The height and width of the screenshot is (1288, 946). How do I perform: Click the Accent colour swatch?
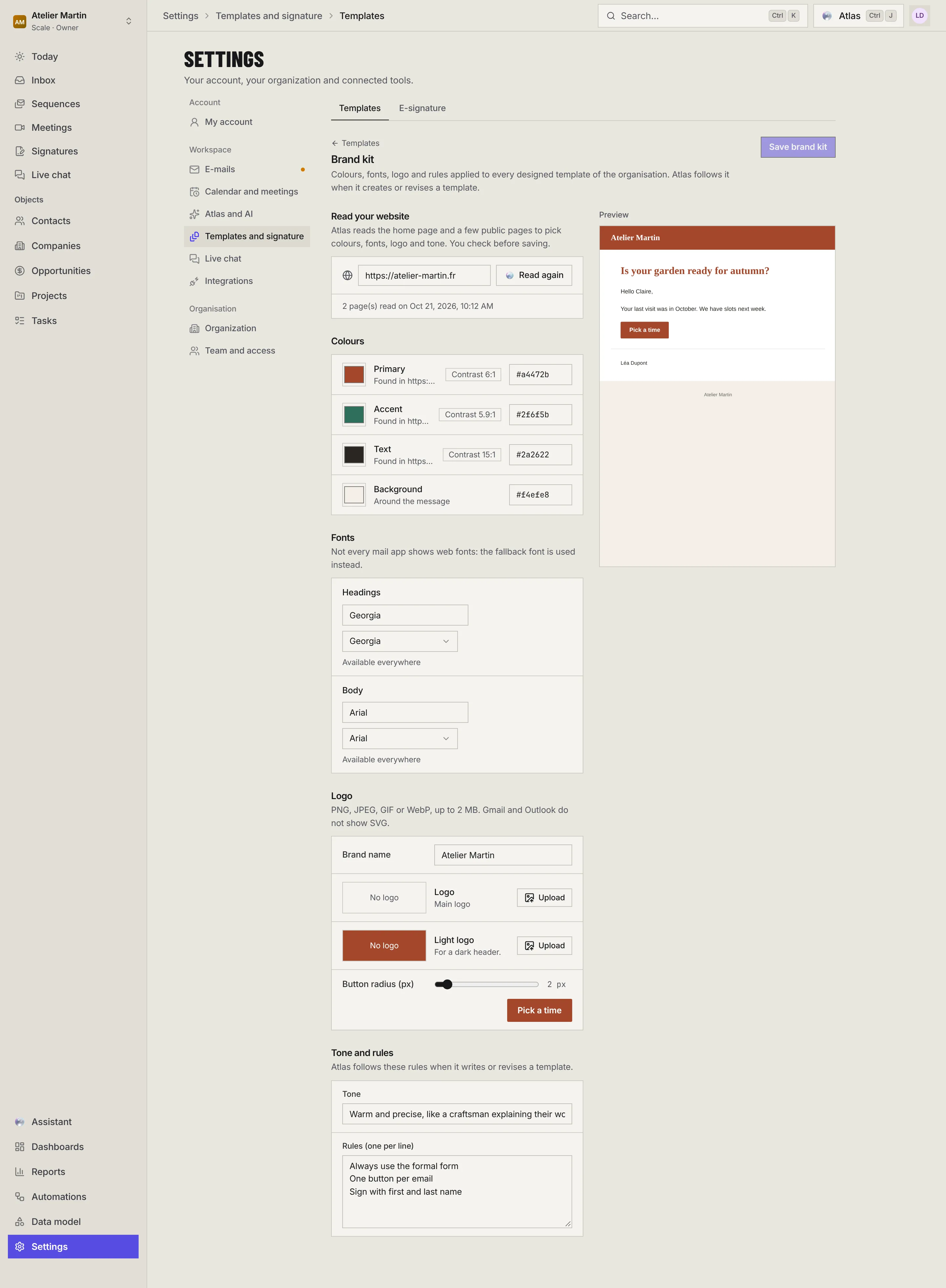click(354, 415)
